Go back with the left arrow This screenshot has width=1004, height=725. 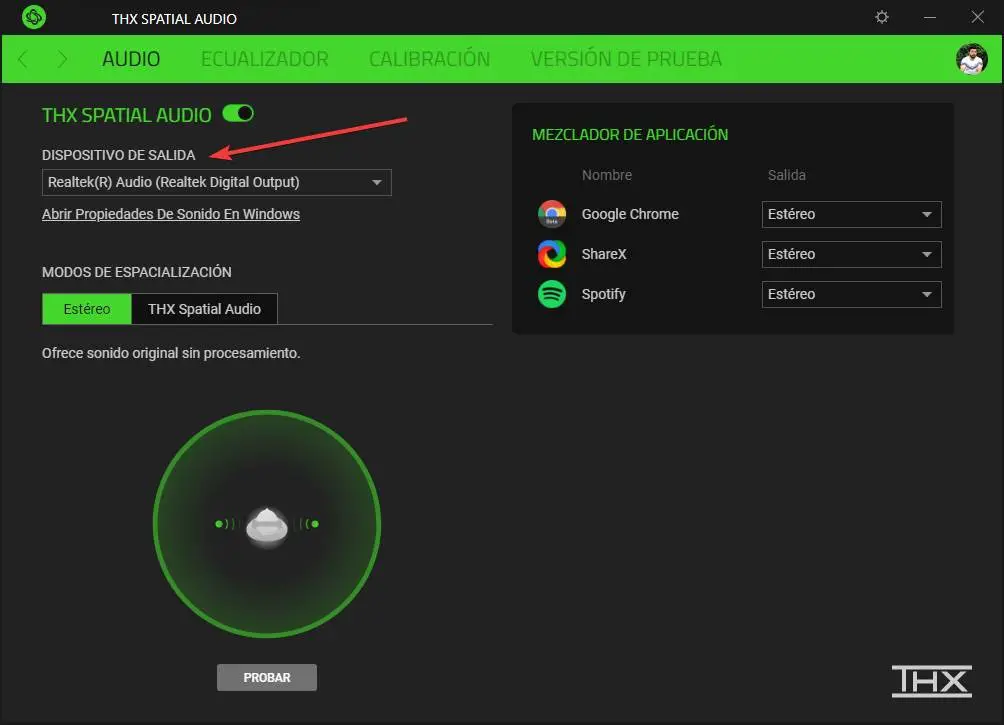pyautogui.click(x=23, y=59)
